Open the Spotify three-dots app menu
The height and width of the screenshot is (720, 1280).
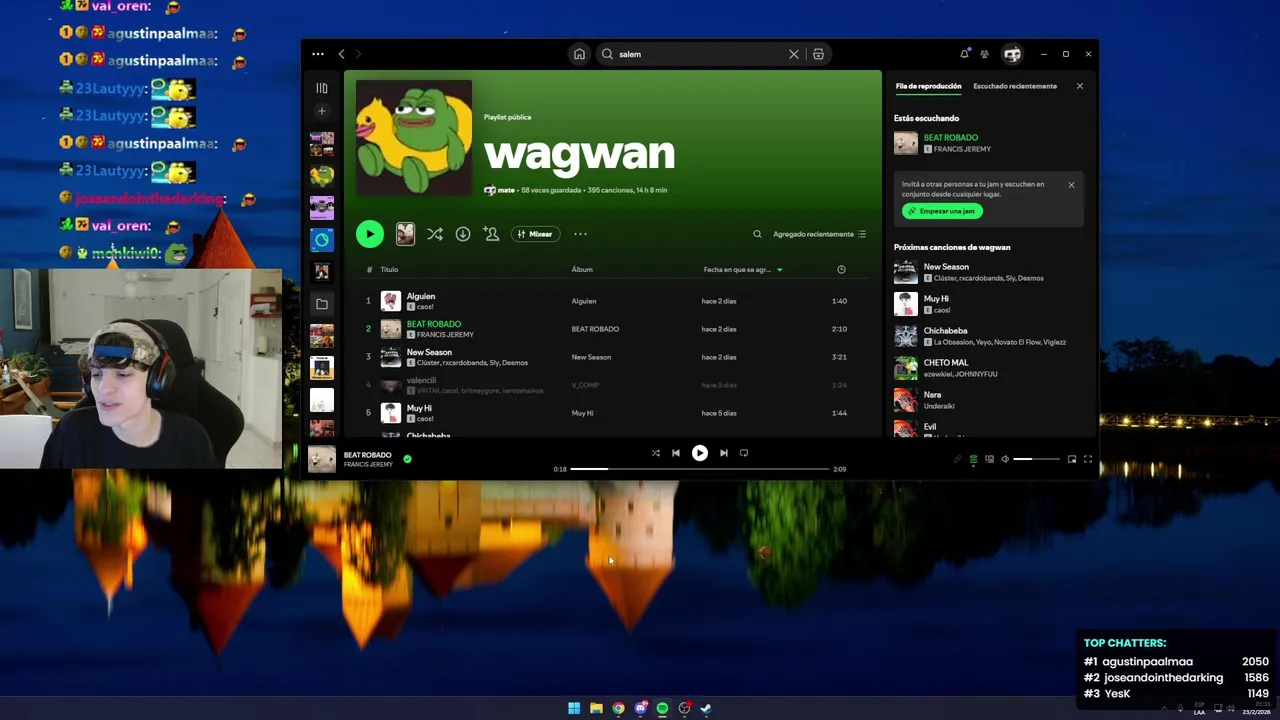pos(318,54)
